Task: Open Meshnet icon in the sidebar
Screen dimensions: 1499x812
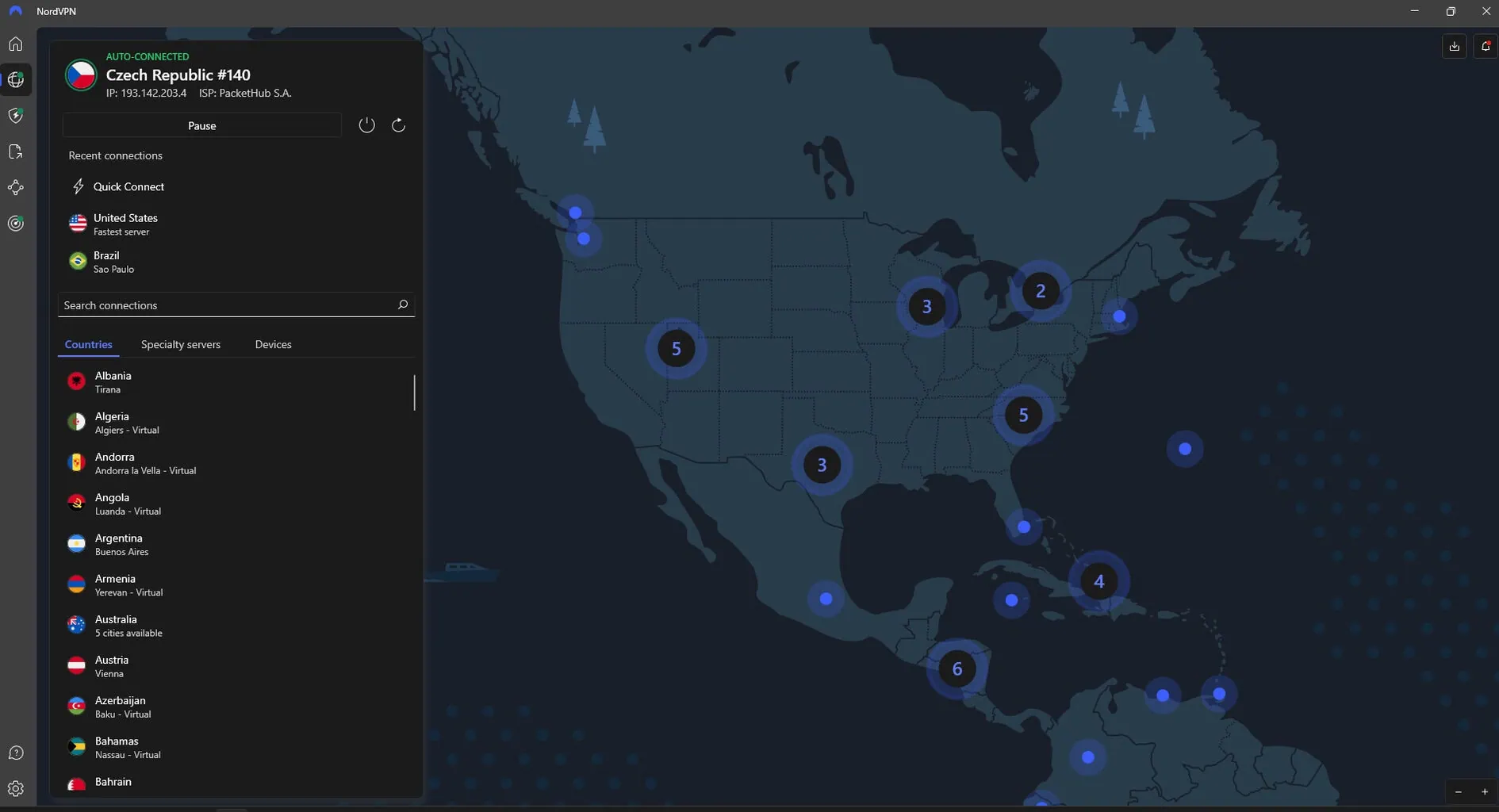Action: click(x=16, y=188)
